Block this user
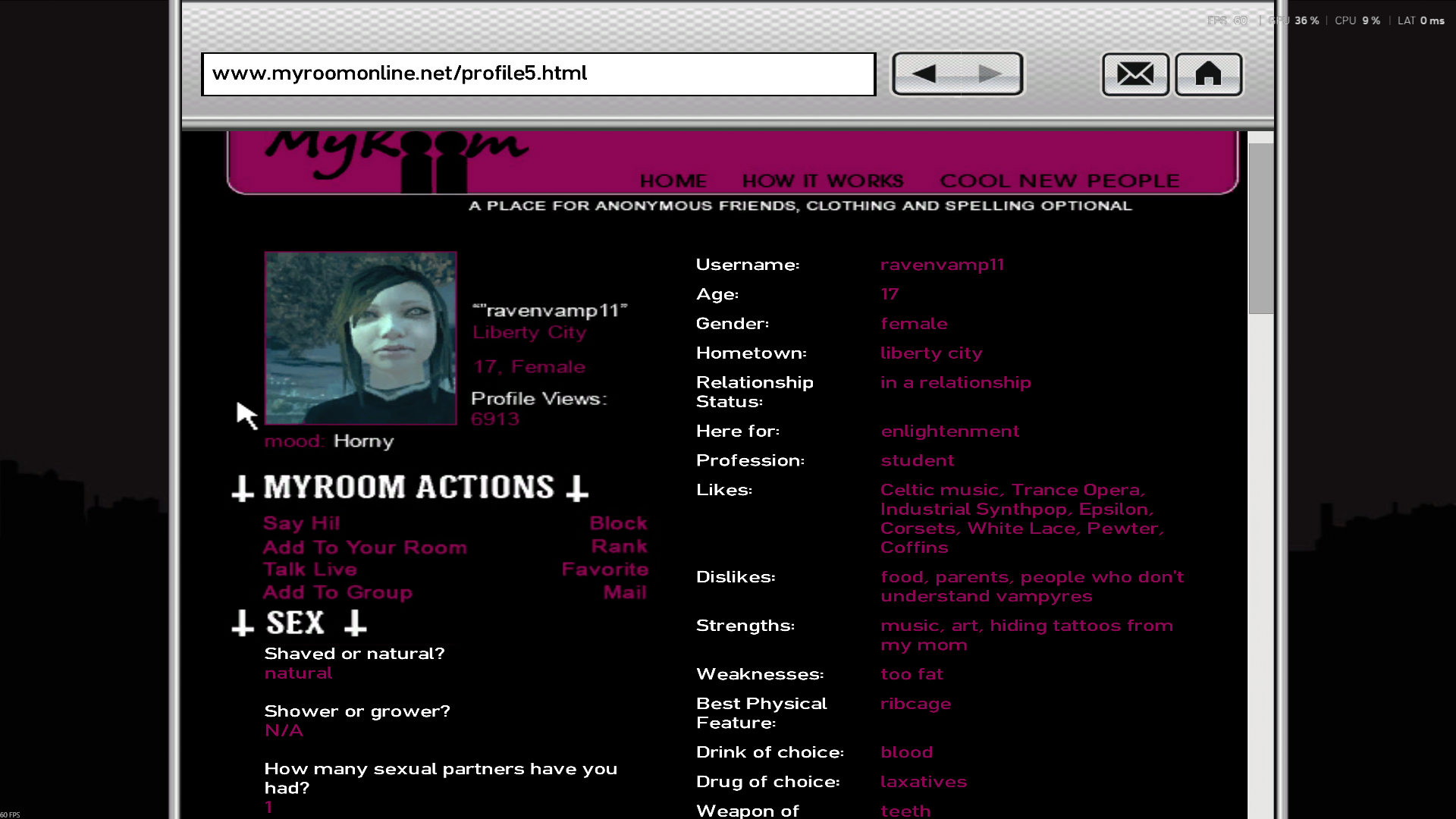This screenshot has width=1456, height=819. pyautogui.click(x=618, y=523)
